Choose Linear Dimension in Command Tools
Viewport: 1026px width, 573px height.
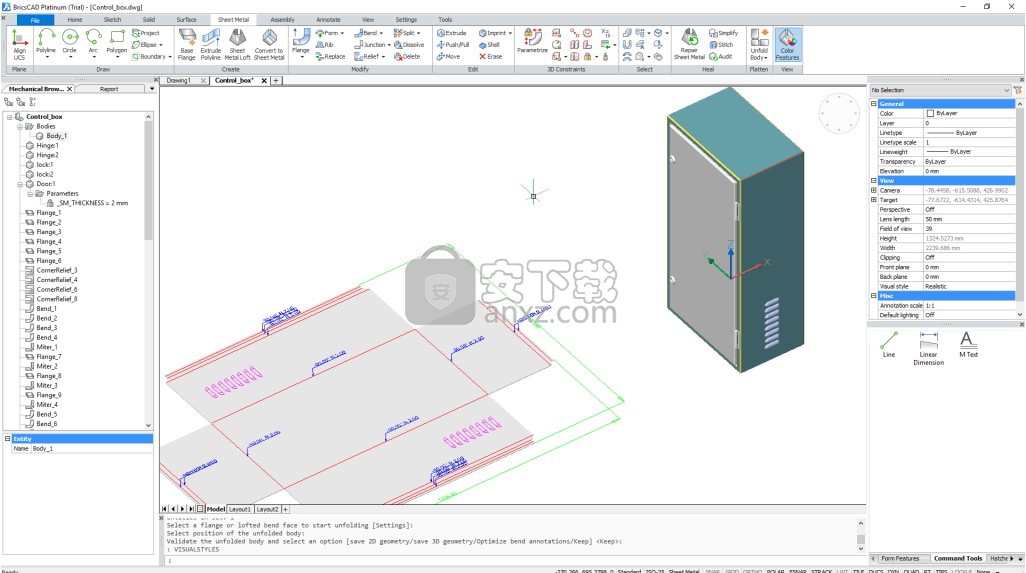tap(929, 348)
